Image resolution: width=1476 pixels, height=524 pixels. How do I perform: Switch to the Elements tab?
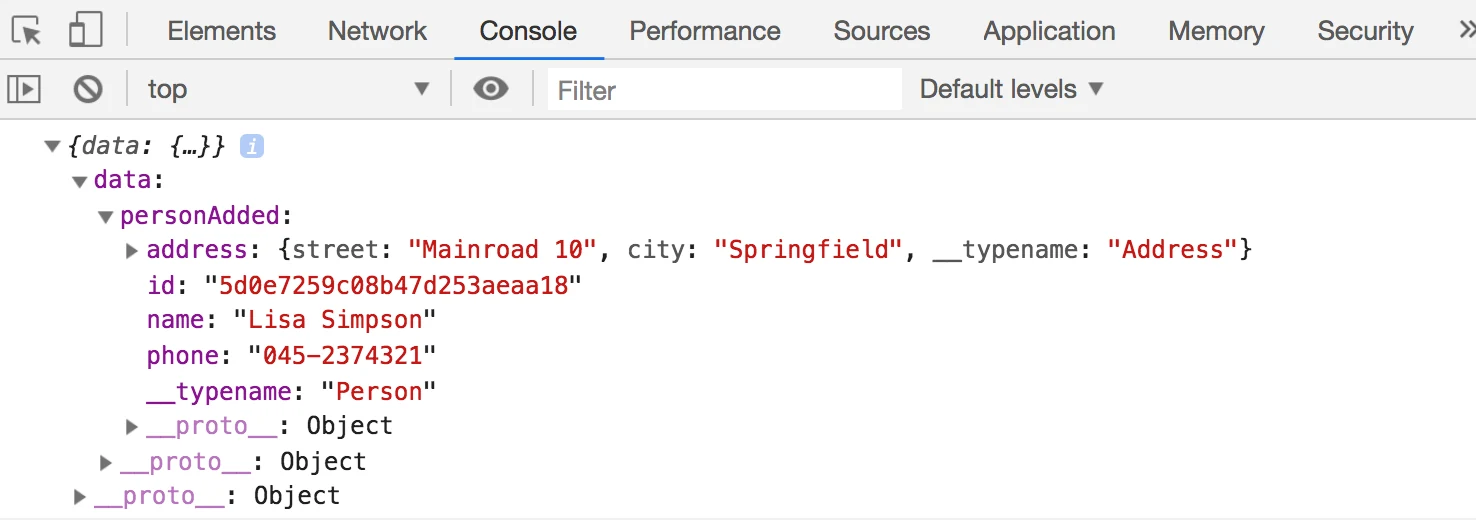pyautogui.click(x=222, y=31)
